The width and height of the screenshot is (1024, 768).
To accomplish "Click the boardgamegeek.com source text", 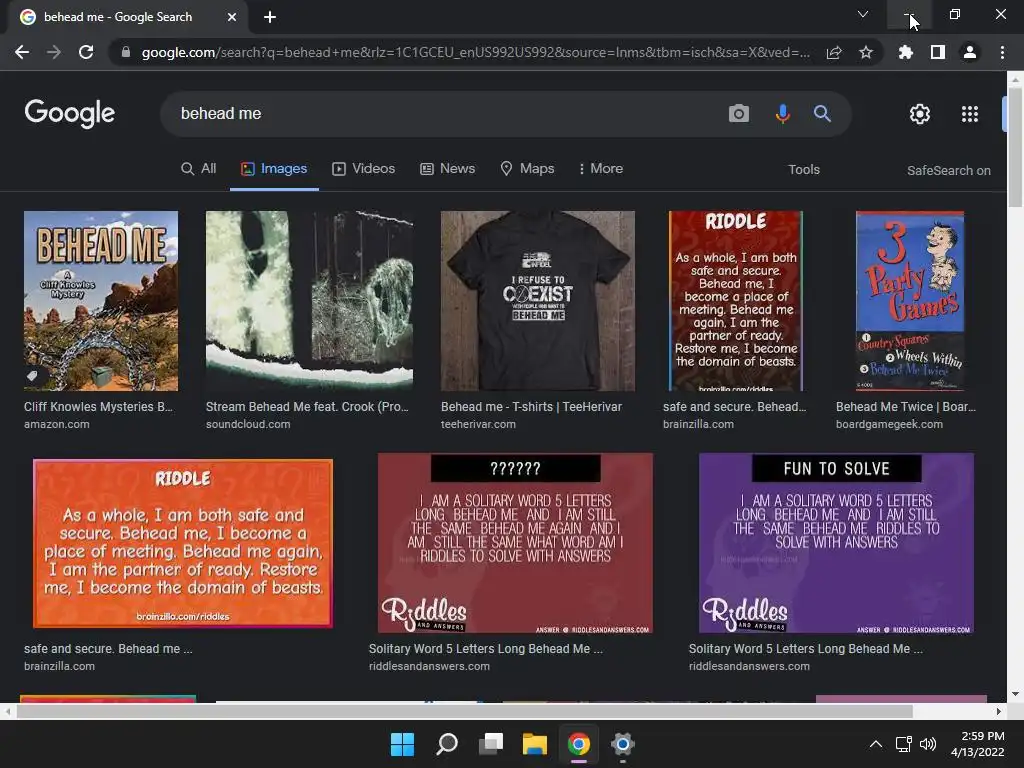I will coord(889,424).
